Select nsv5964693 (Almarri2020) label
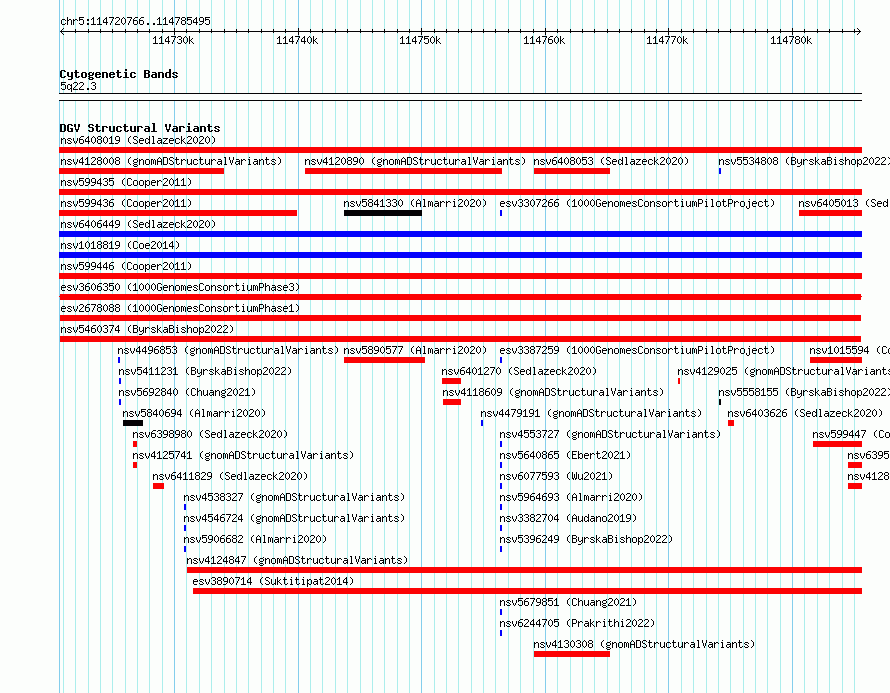The height and width of the screenshot is (693, 890). [571, 497]
